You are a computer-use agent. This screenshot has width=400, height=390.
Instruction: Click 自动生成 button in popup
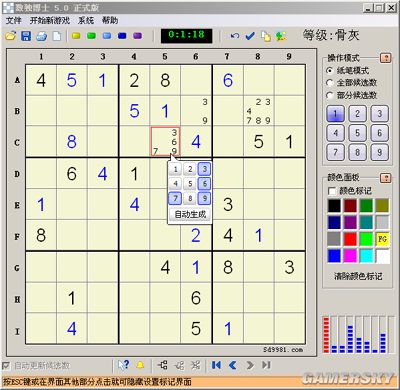click(190, 214)
